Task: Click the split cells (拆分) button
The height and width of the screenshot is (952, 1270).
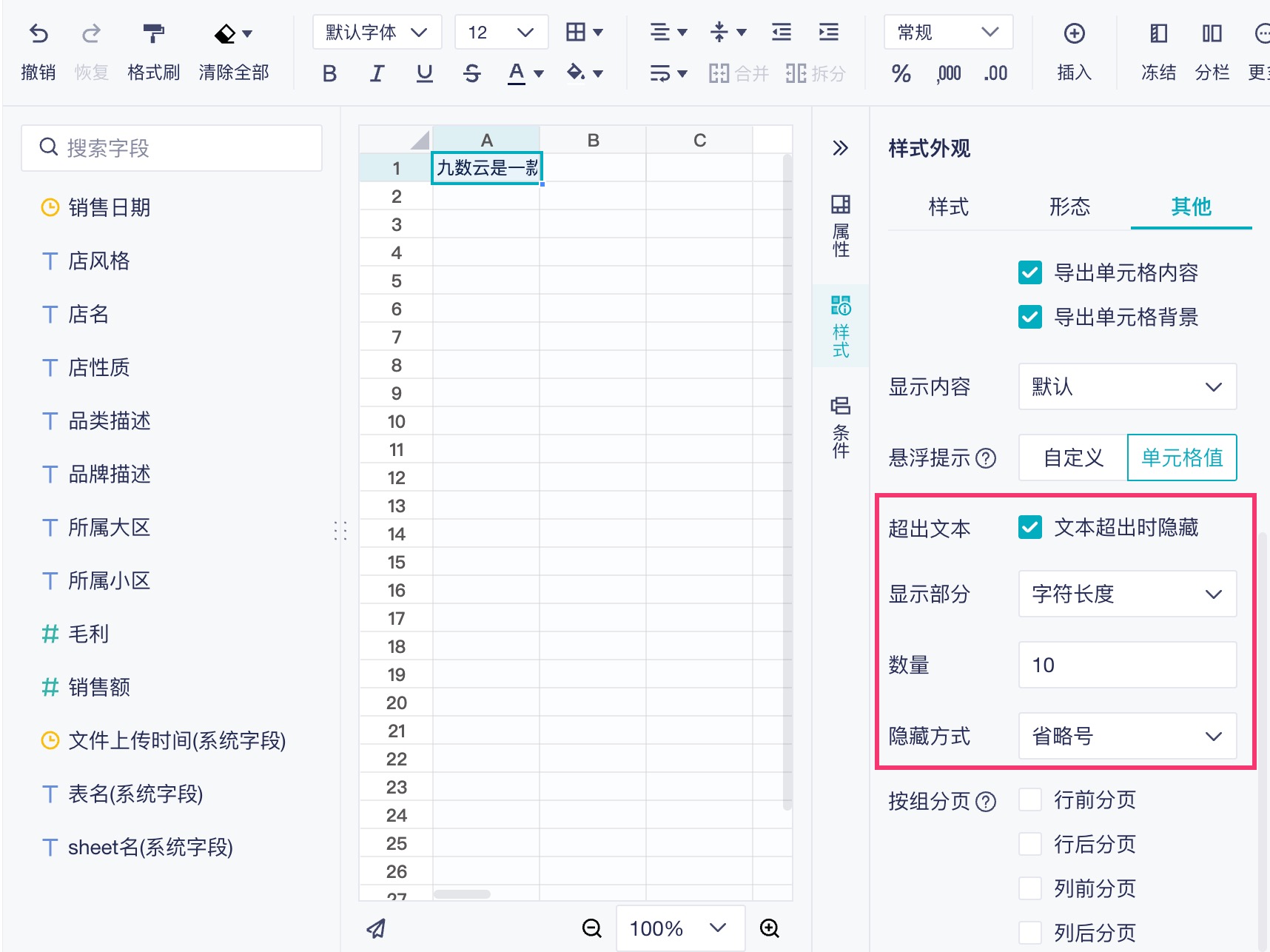Action: pos(816,73)
